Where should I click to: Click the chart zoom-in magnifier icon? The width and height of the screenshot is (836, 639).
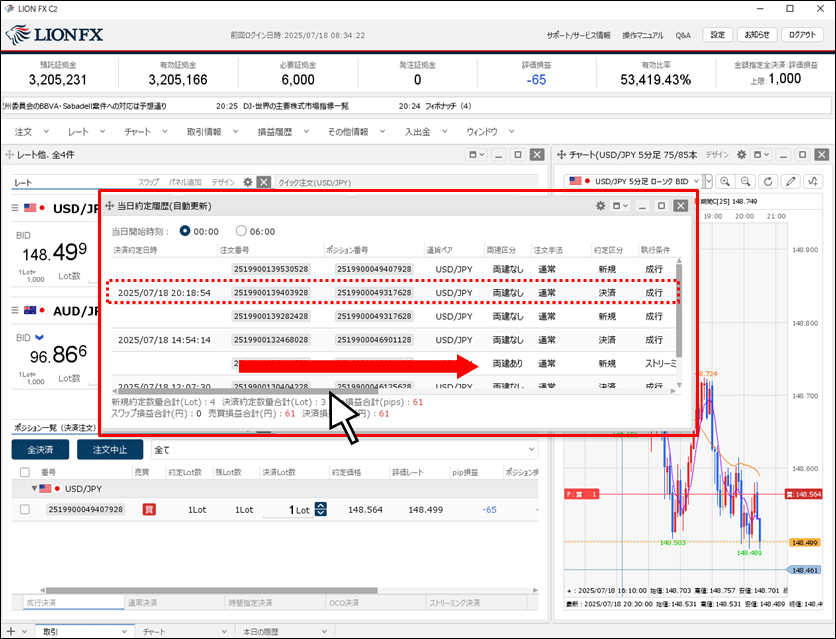[x=723, y=181]
